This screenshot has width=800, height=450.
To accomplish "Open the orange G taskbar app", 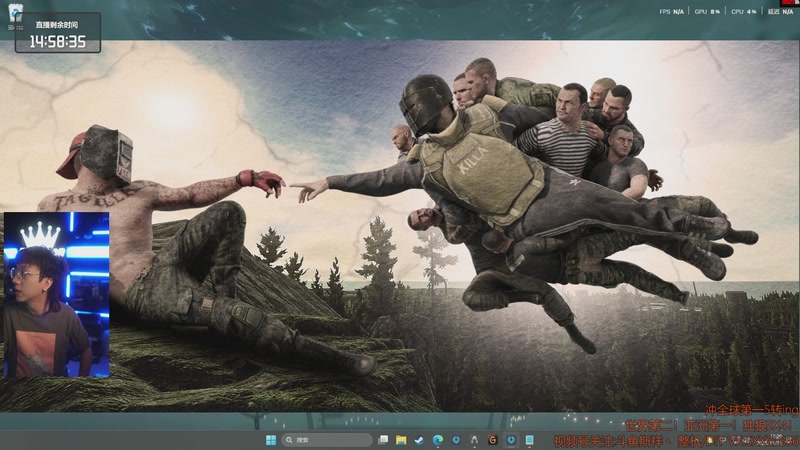I will click(x=492, y=440).
